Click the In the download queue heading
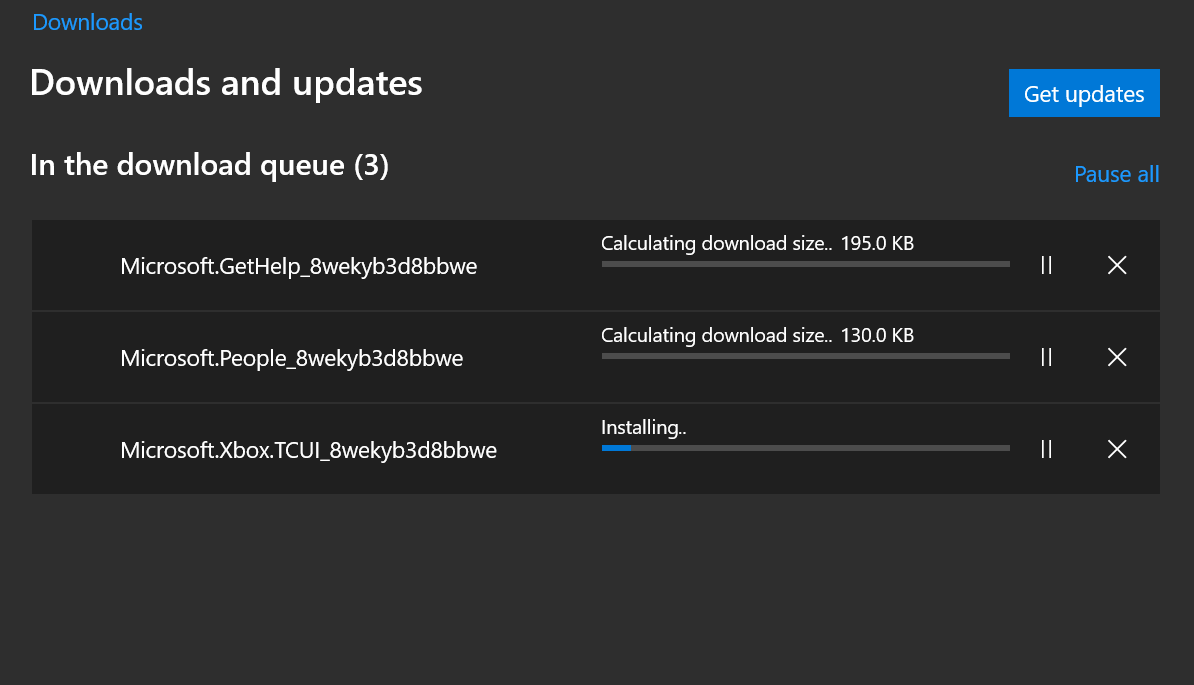 [x=209, y=165]
